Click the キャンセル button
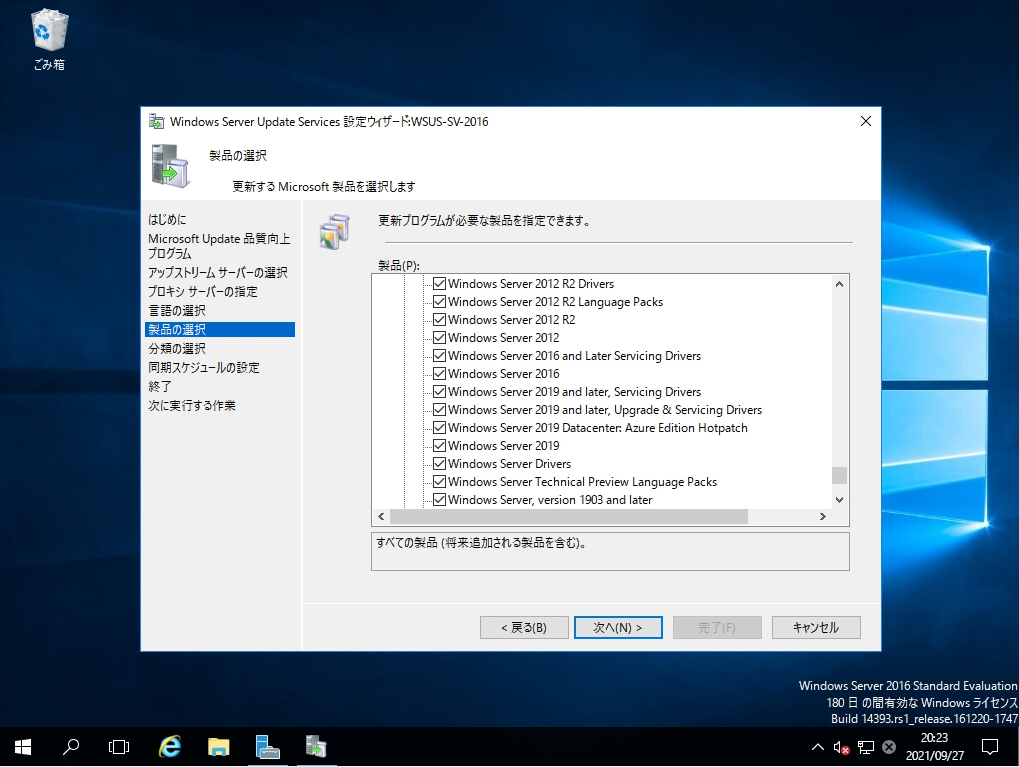This screenshot has width=1019, height=767. (x=816, y=627)
